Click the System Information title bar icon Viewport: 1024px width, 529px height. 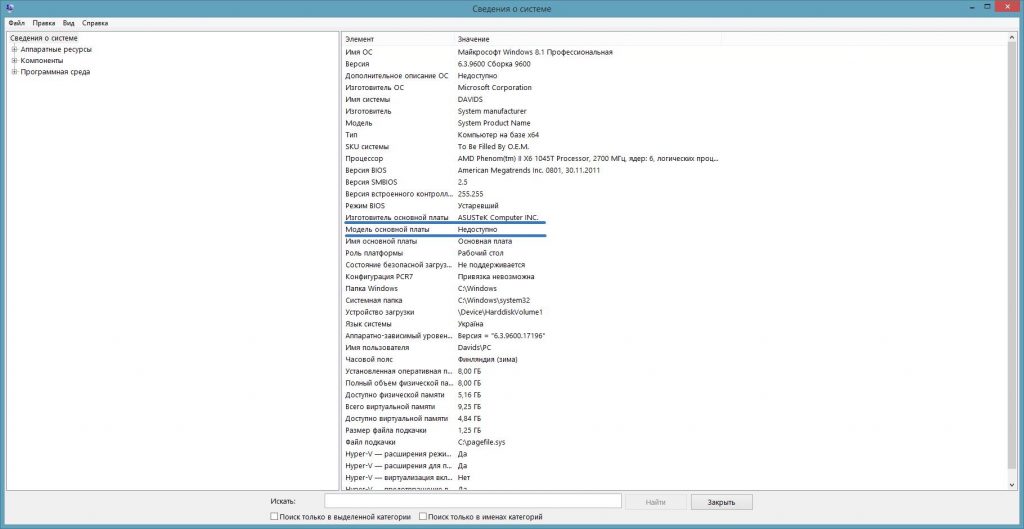[x=9, y=8]
